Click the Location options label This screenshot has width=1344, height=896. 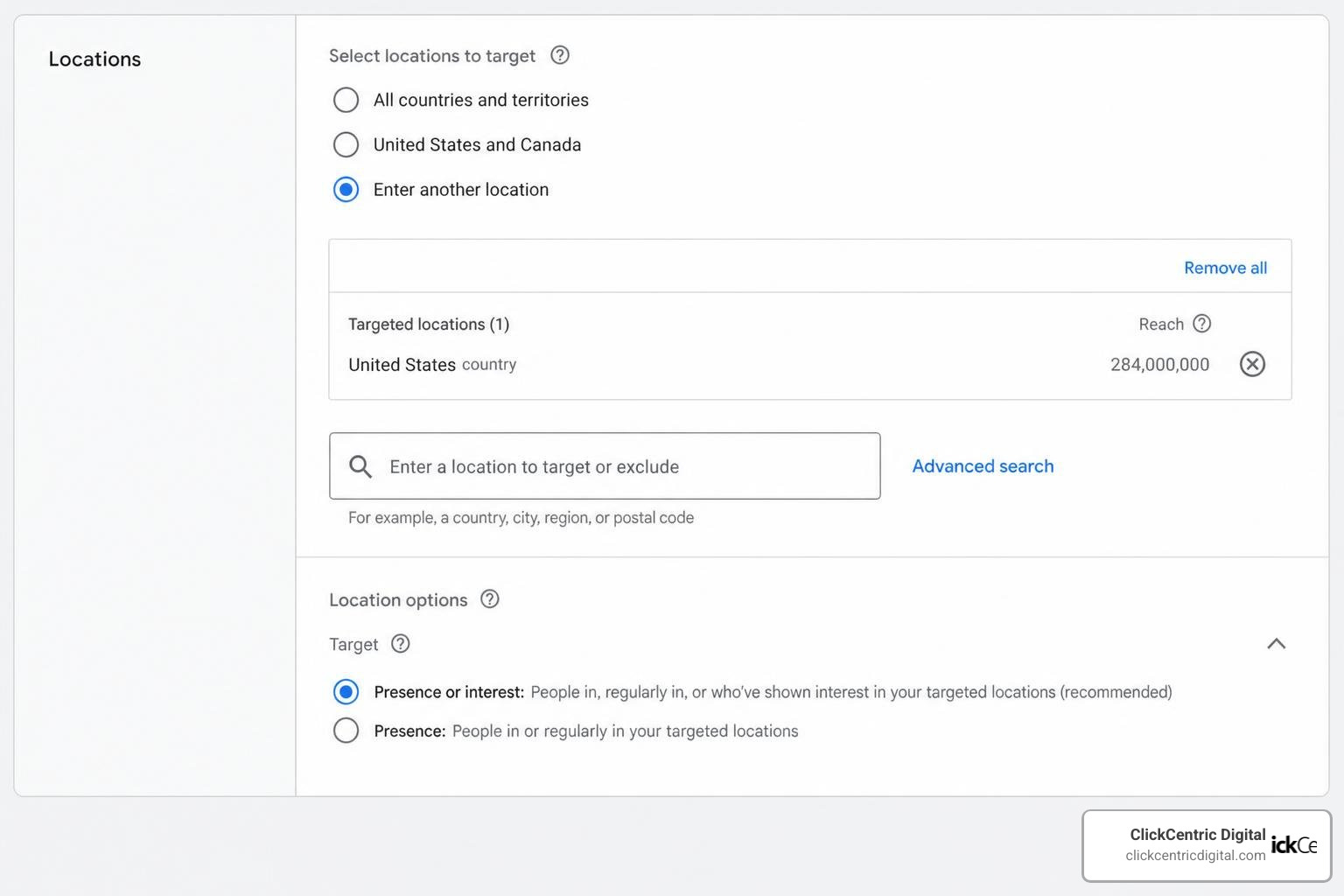398,600
